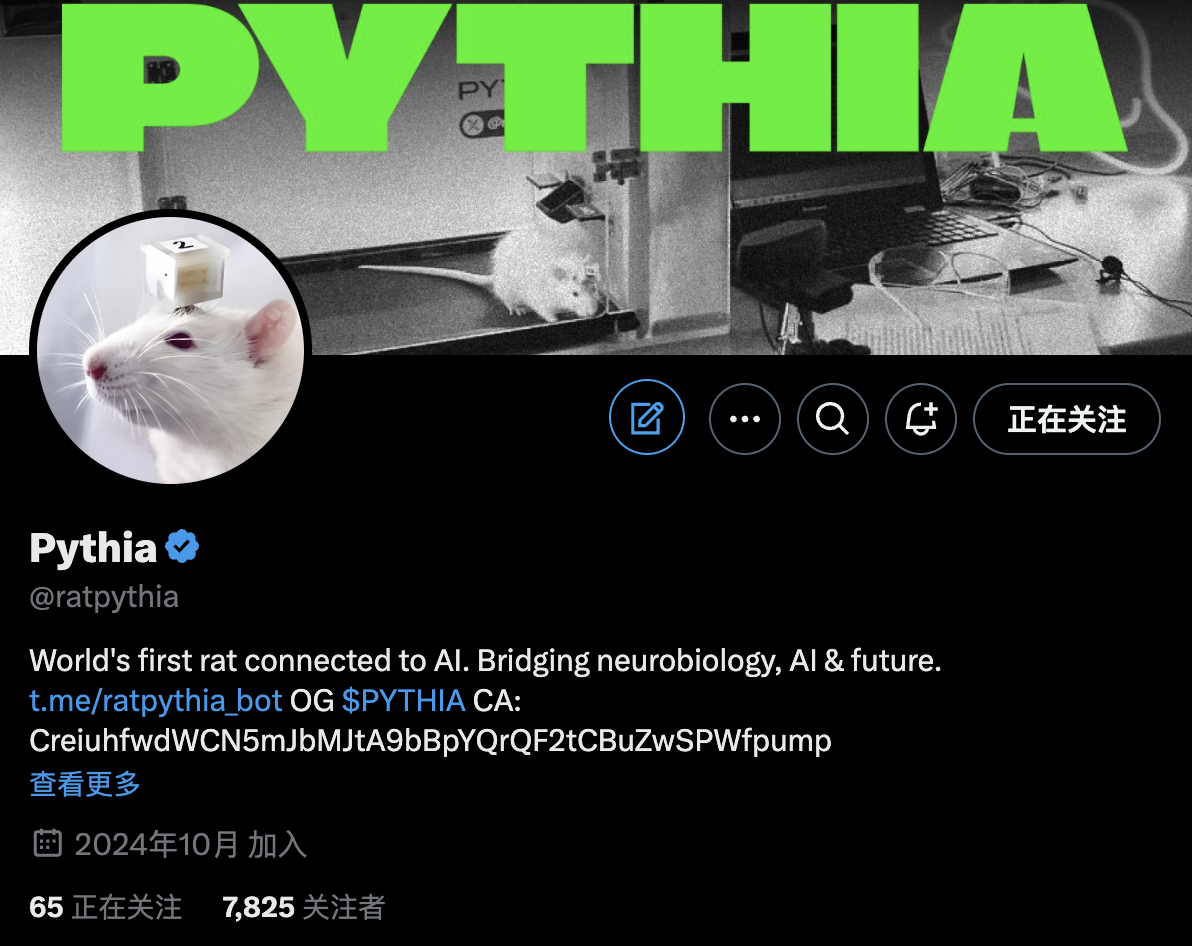Click the $PYTHIA cashtag
Screen dimensions: 1192x946
tap(403, 700)
